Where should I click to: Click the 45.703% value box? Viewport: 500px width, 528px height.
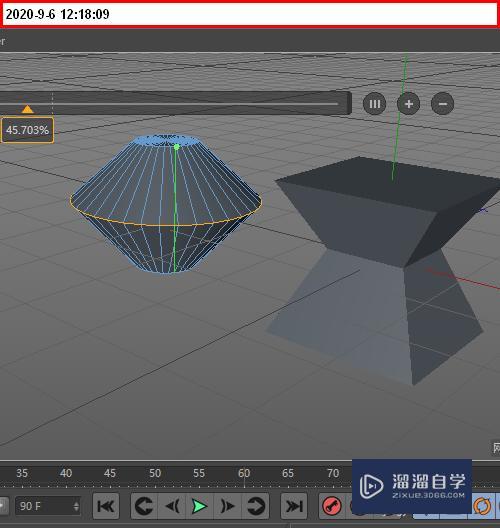point(27,130)
